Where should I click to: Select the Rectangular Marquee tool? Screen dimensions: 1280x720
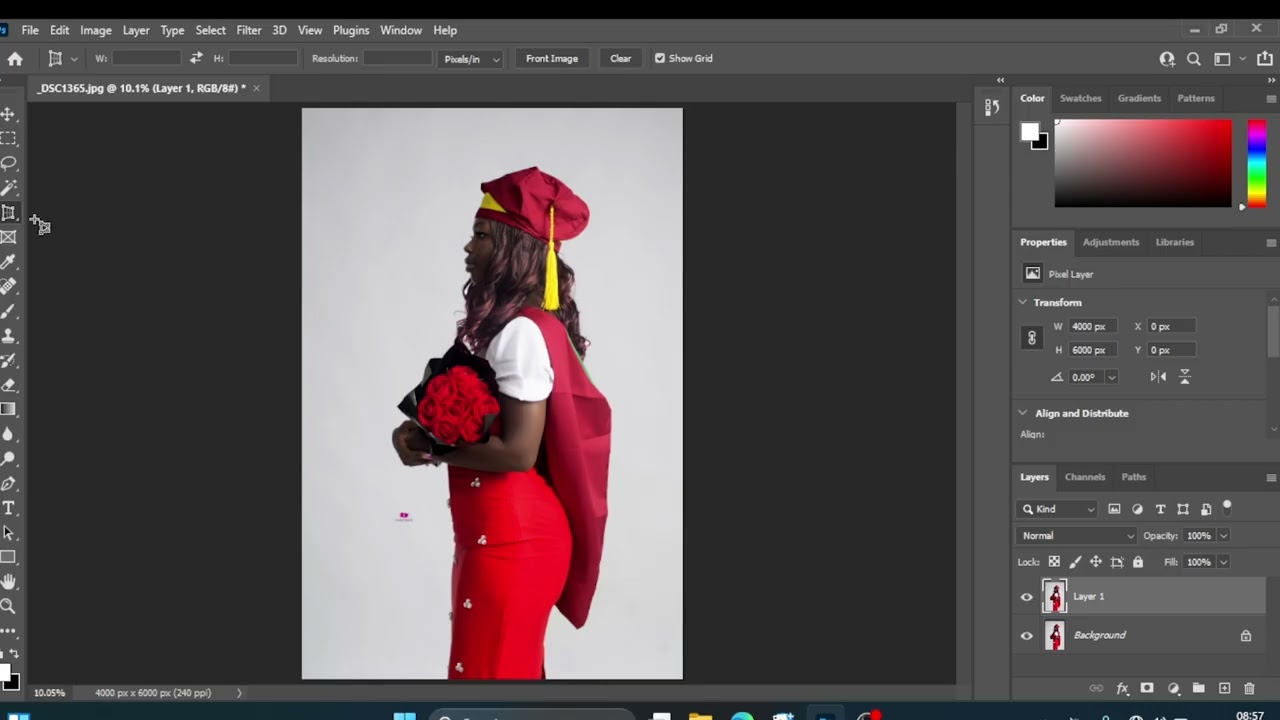click(8, 139)
